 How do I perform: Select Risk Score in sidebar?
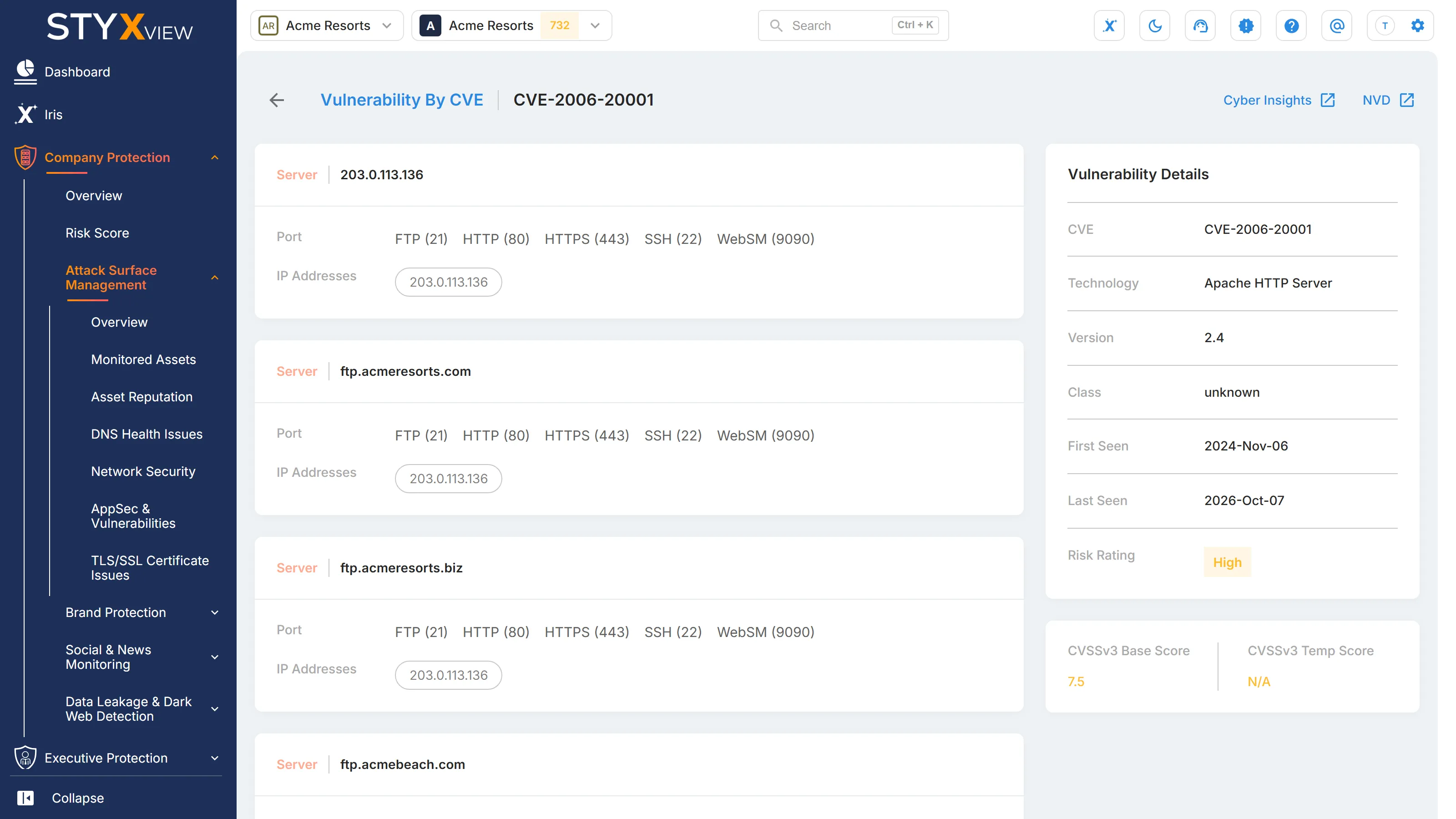[x=97, y=233]
